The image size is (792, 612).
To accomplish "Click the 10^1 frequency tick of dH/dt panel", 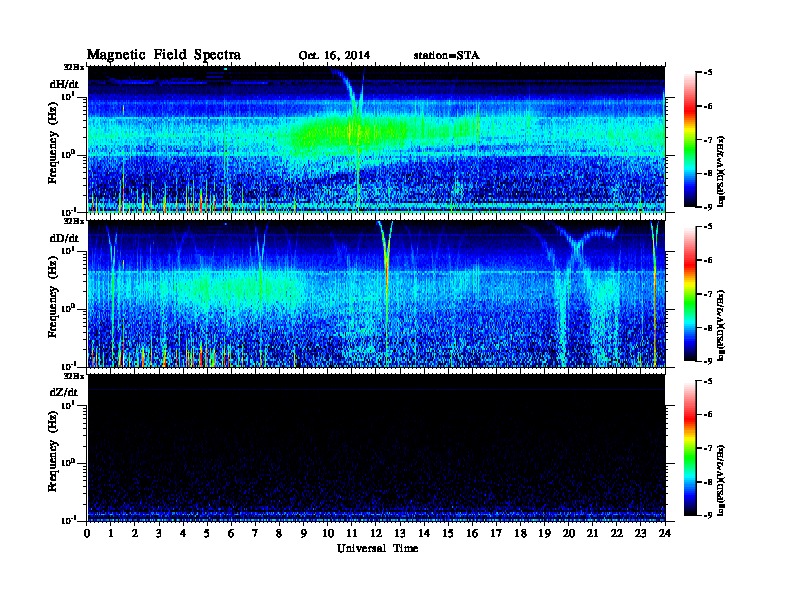I will [x=68, y=96].
